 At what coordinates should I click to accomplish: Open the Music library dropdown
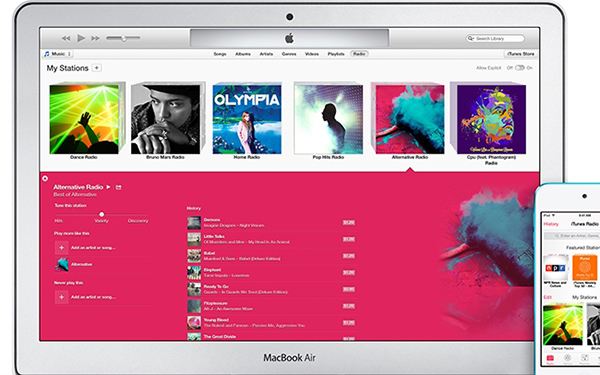point(58,54)
